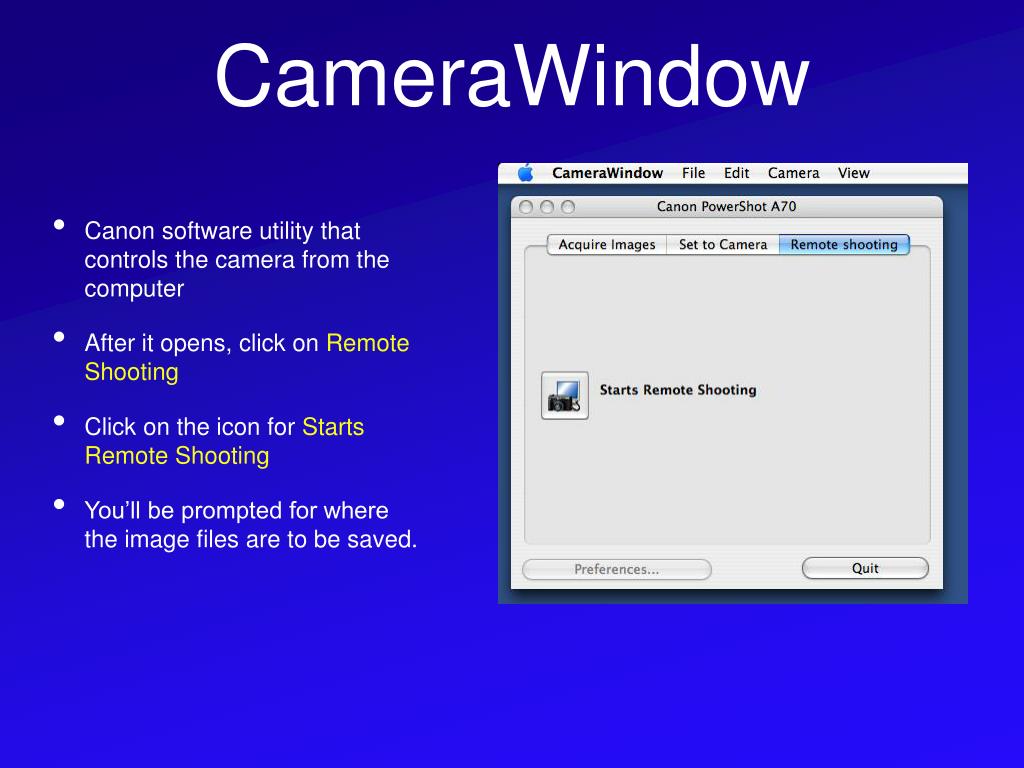Open the CameraWindow application menu
The image size is (1024, 768).
[x=607, y=173]
